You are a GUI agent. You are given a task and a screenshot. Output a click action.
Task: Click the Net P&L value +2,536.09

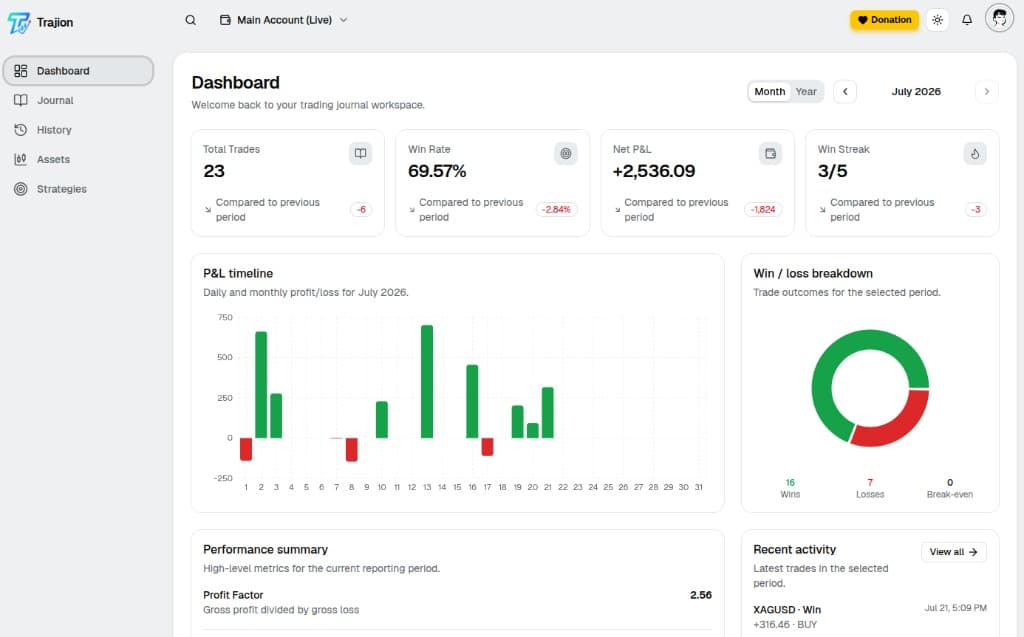point(654,171)
